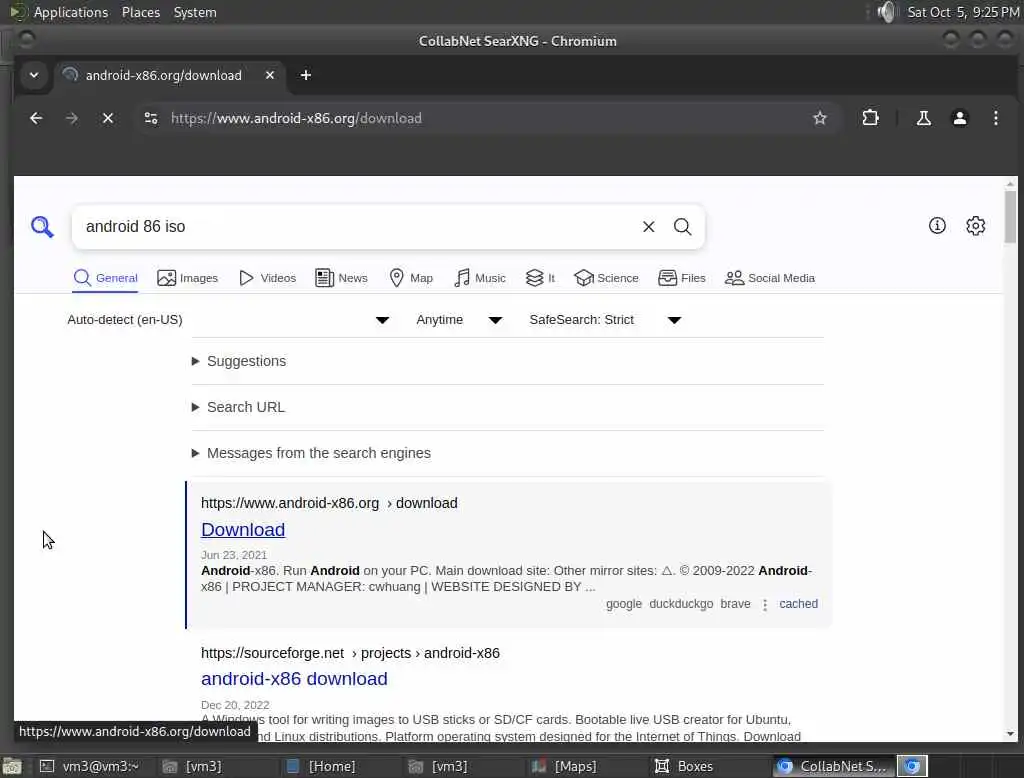Click the SearXNG magnifier logo
The width and height of the screenshot is (1024, 778).
(x=42, y=227)
